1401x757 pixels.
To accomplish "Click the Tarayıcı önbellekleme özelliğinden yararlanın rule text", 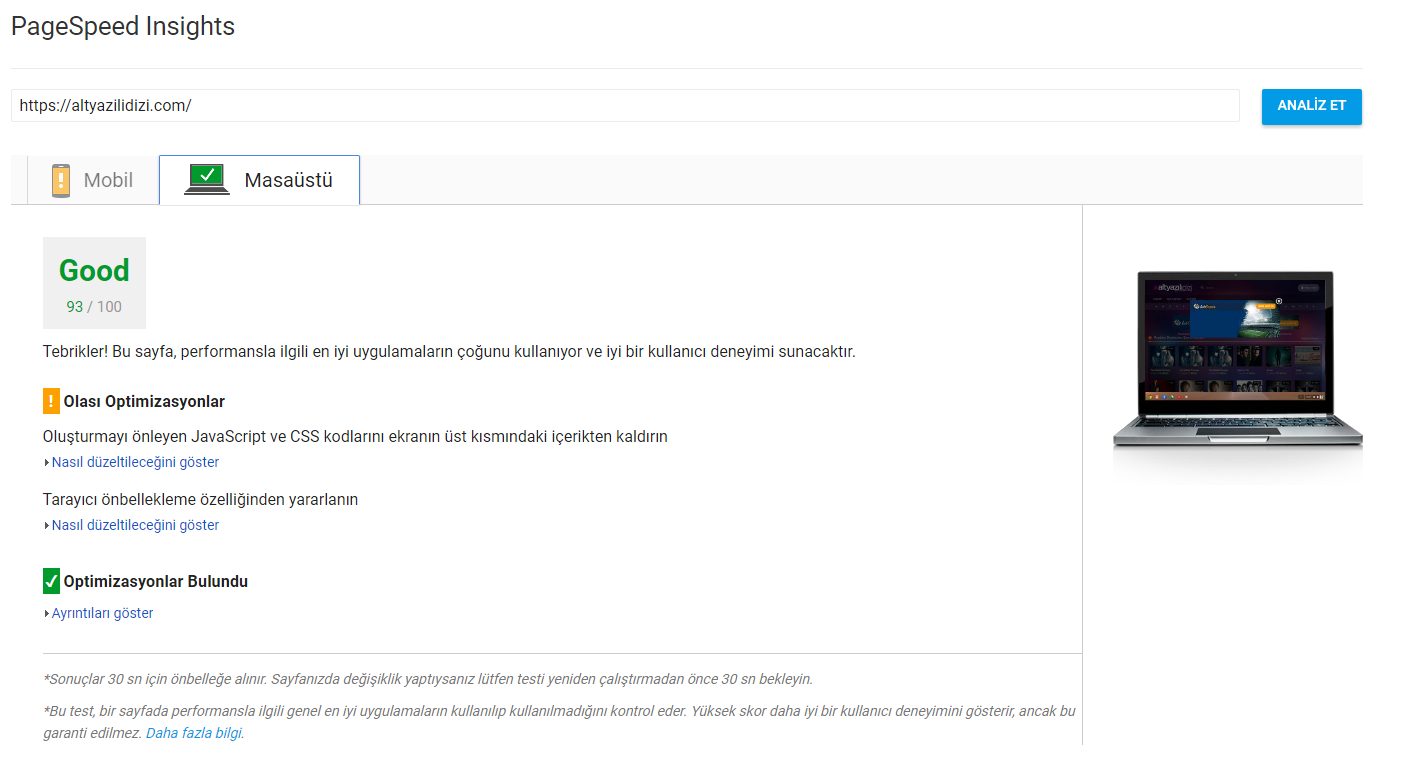I will (200, 499).
